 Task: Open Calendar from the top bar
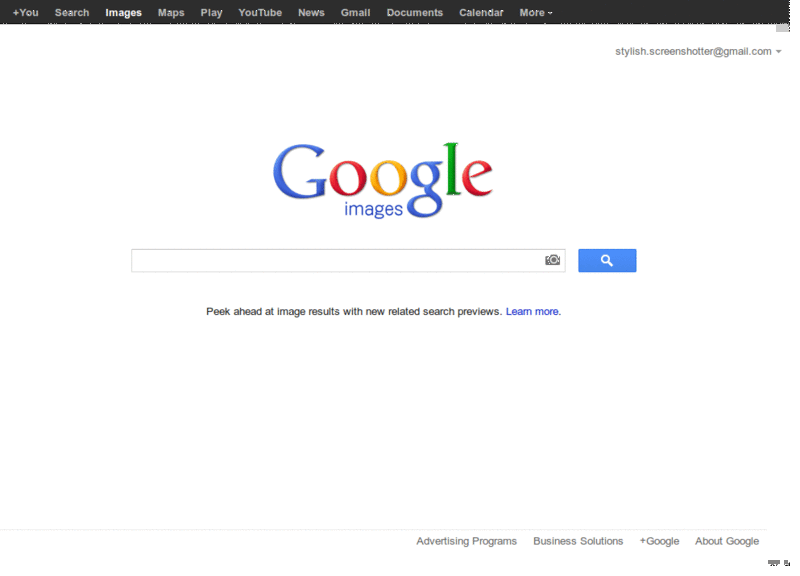tap(481, 13)
